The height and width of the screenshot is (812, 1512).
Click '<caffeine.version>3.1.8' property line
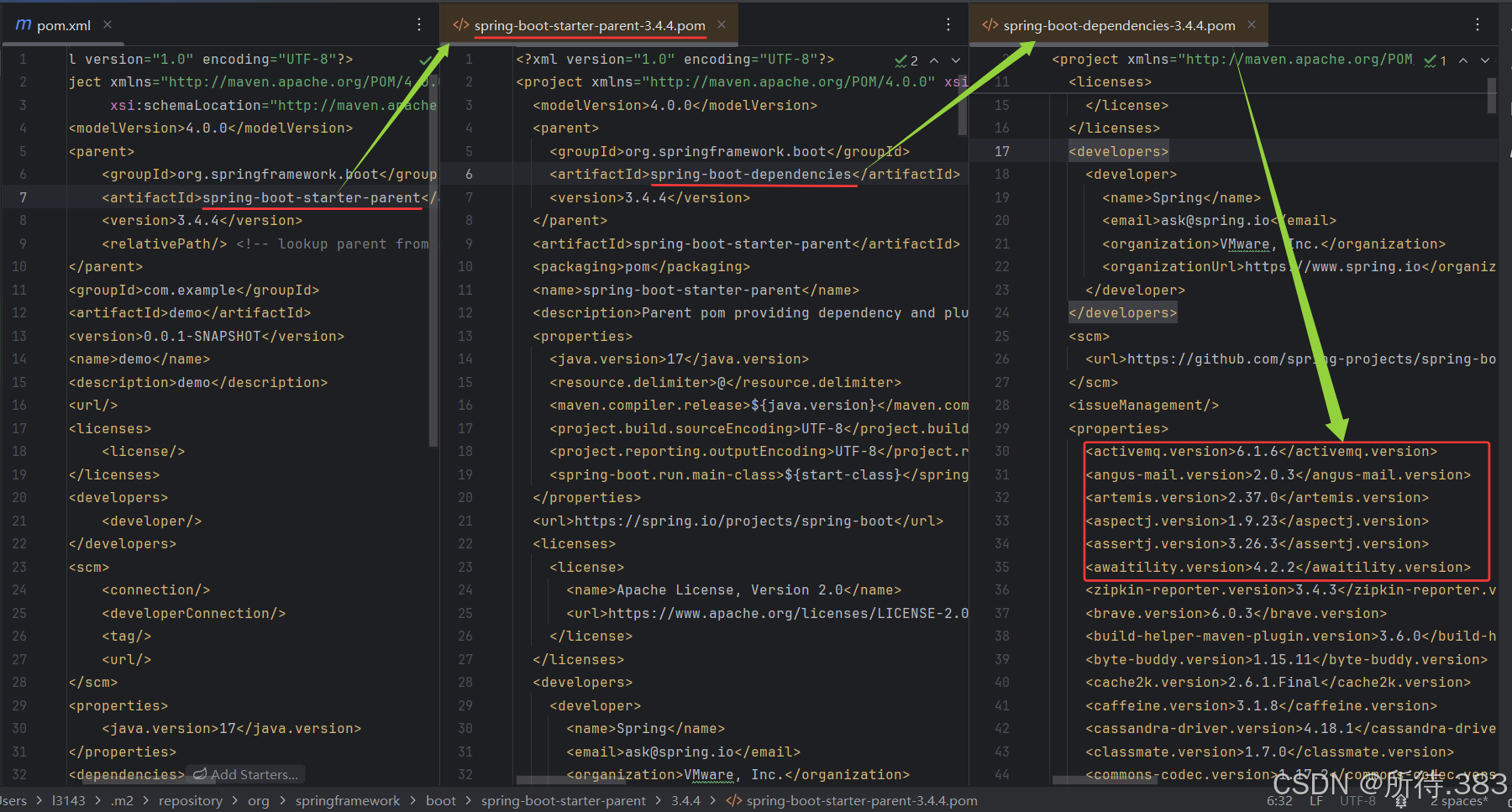point(1262,705)
